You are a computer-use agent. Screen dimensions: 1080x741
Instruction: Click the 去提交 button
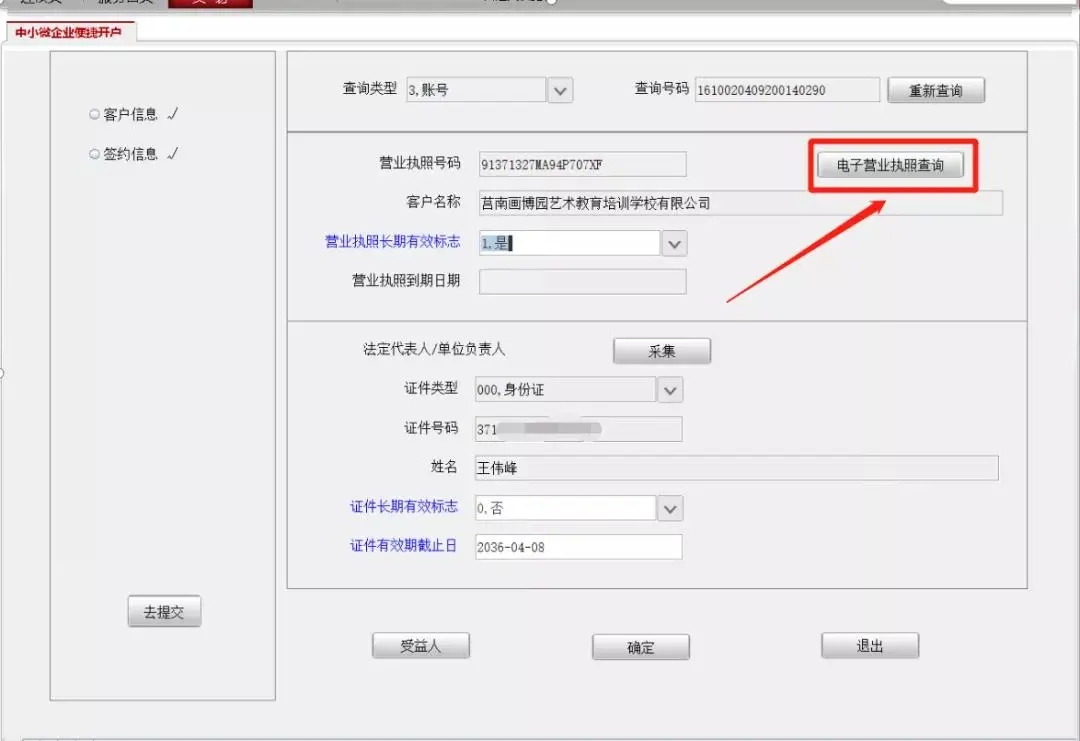(x=164, y=612)
